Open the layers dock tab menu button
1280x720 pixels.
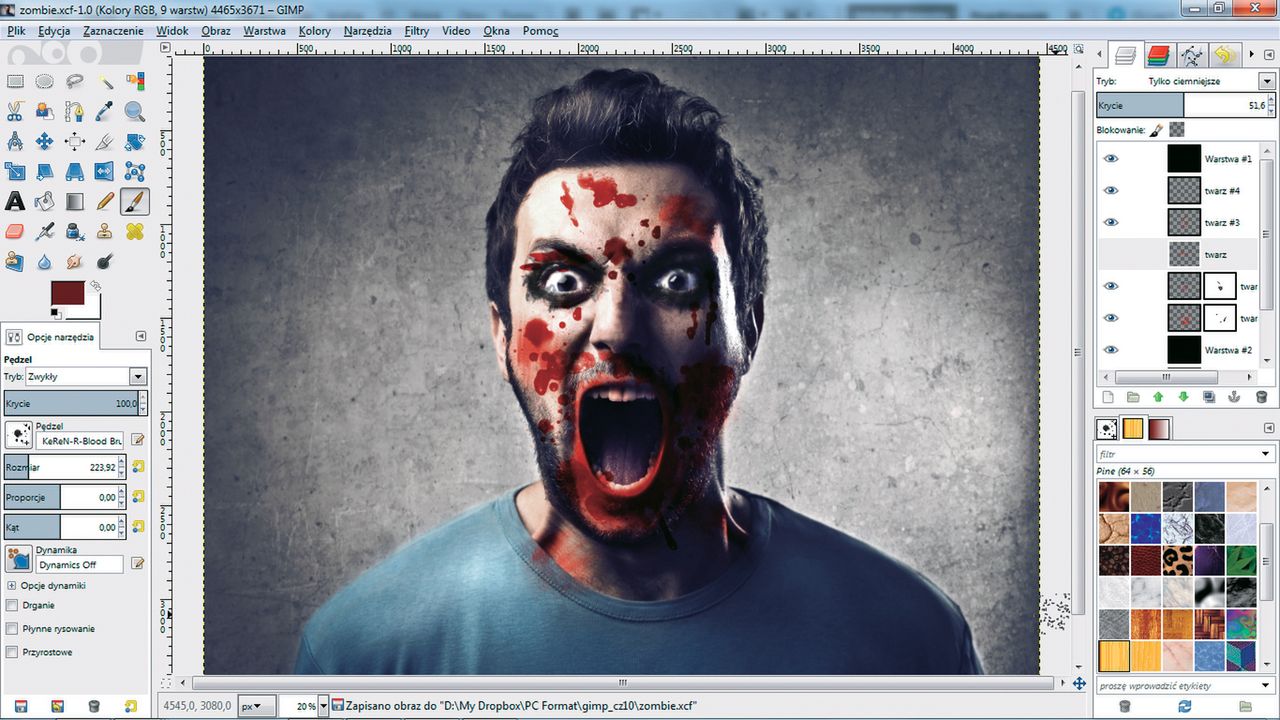(1267, 54)
